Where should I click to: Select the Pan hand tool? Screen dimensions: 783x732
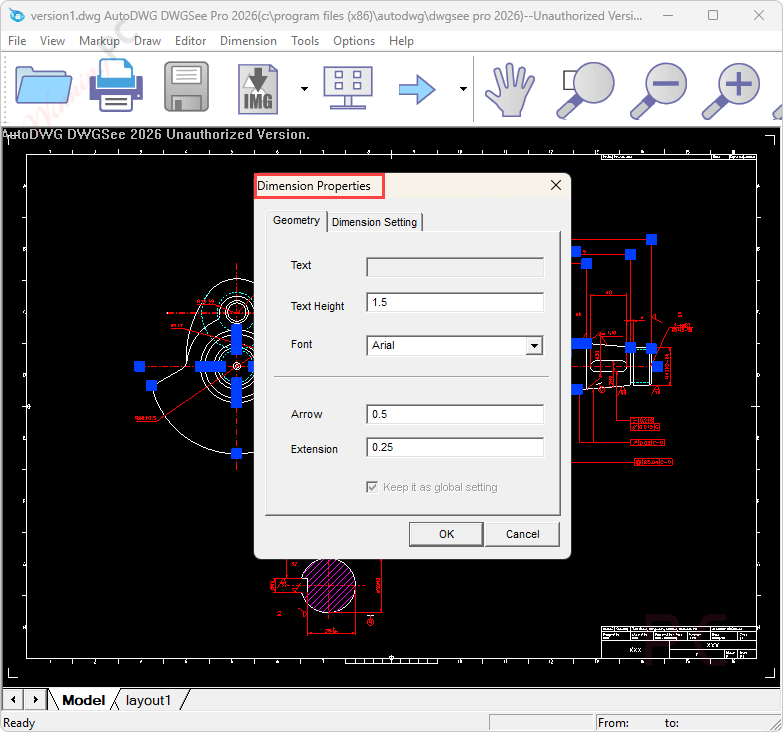[509, 90]
